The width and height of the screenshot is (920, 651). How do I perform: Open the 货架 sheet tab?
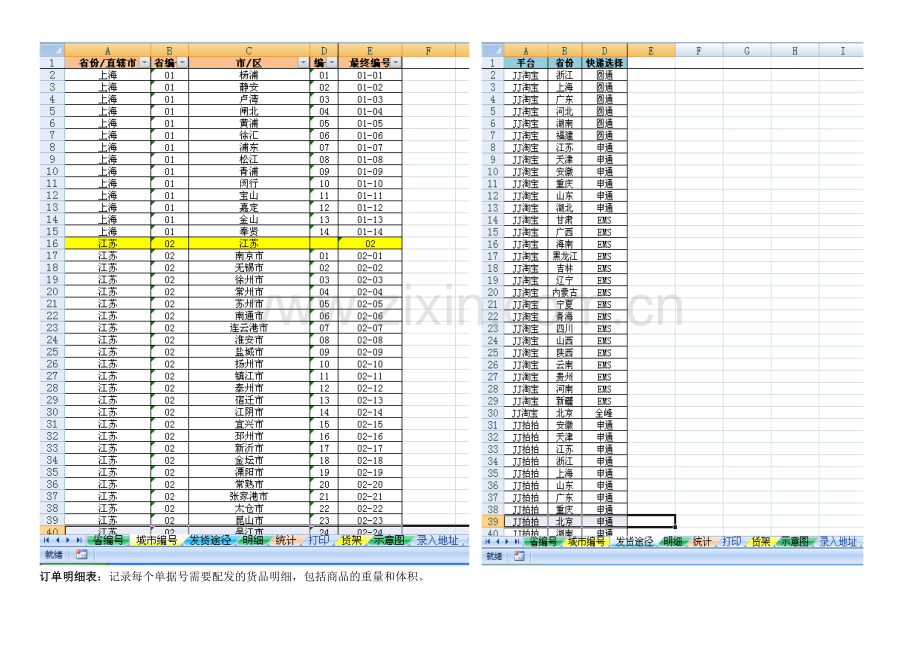352,541
